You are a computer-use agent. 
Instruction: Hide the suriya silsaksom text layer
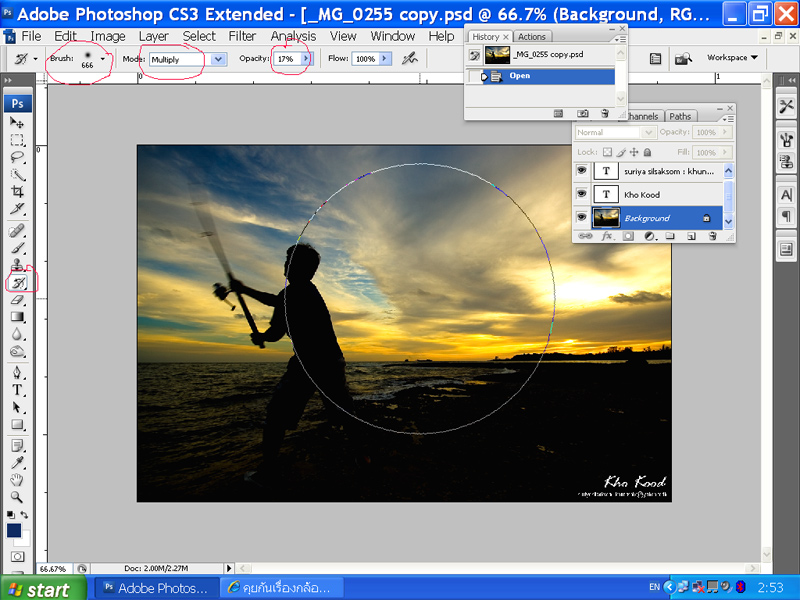point(582,171)
